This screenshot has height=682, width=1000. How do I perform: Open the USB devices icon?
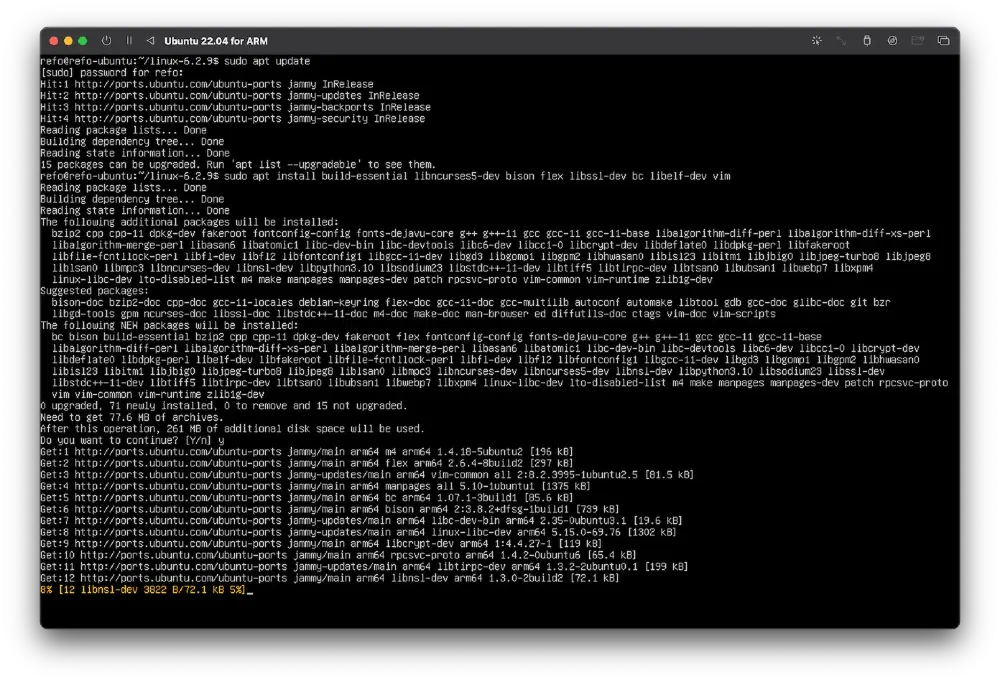866,40
